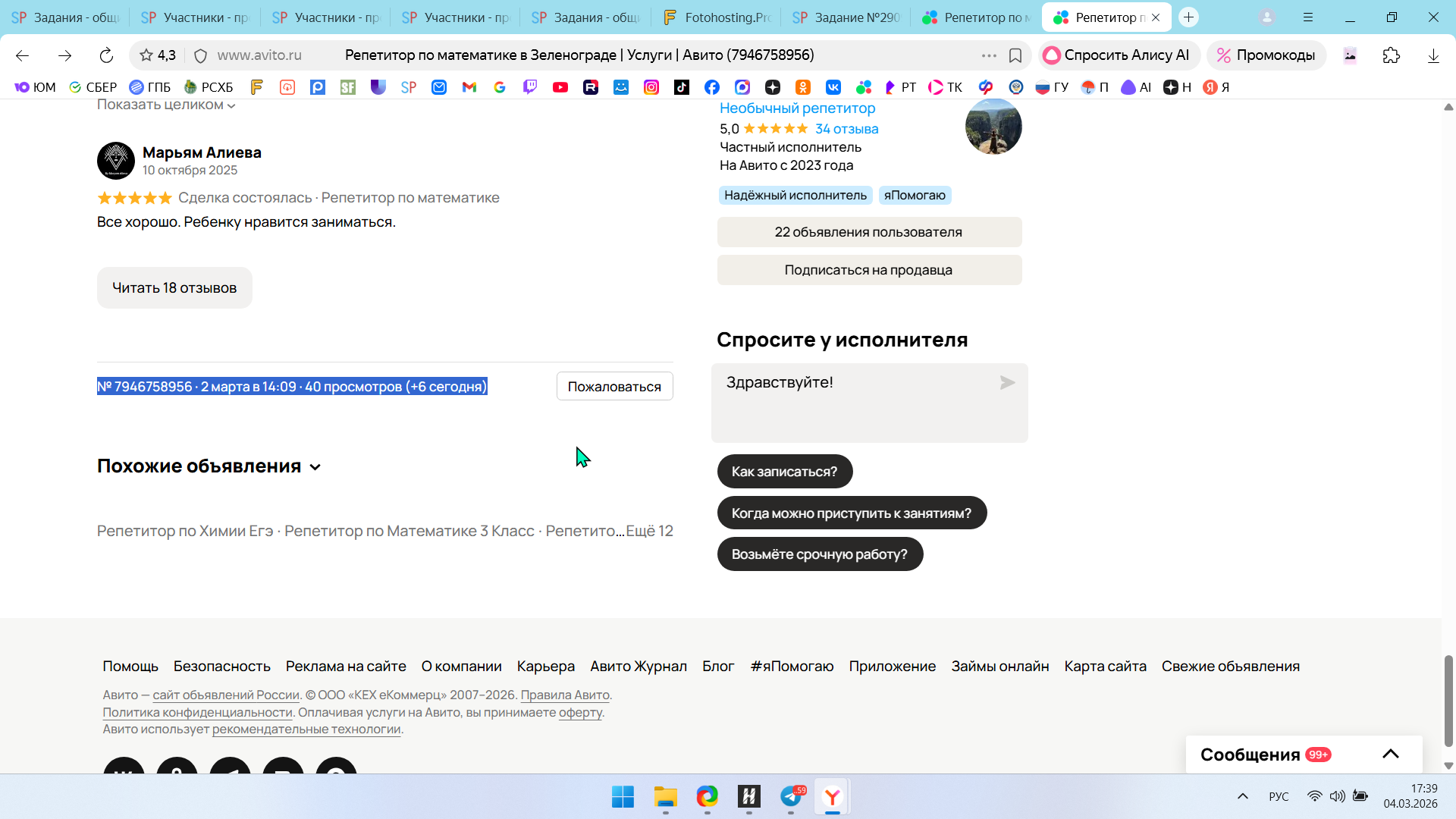The width and height of the screenshot is (1456, 819).
Task: Click the new tab plus button
Action: point(1188,17)
